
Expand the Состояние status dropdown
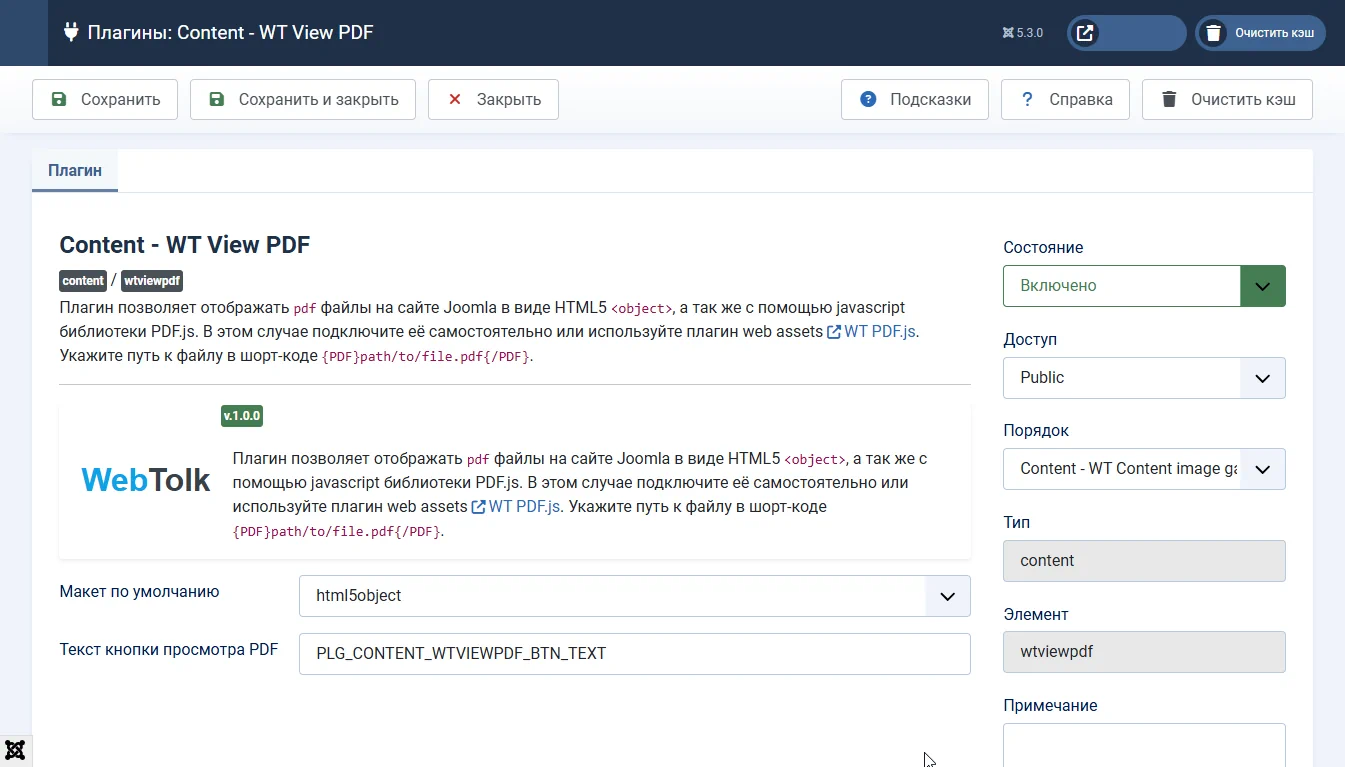(1143, 286)
